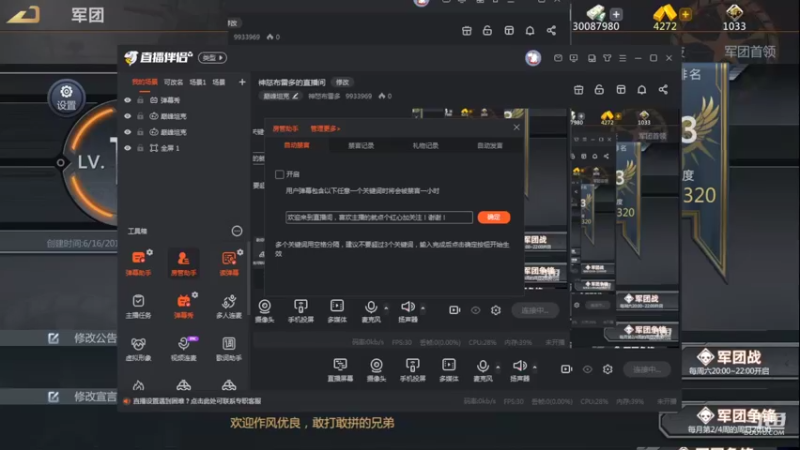Click 摄像头 camera icon in inner preview toolbar

pos(265,311)
